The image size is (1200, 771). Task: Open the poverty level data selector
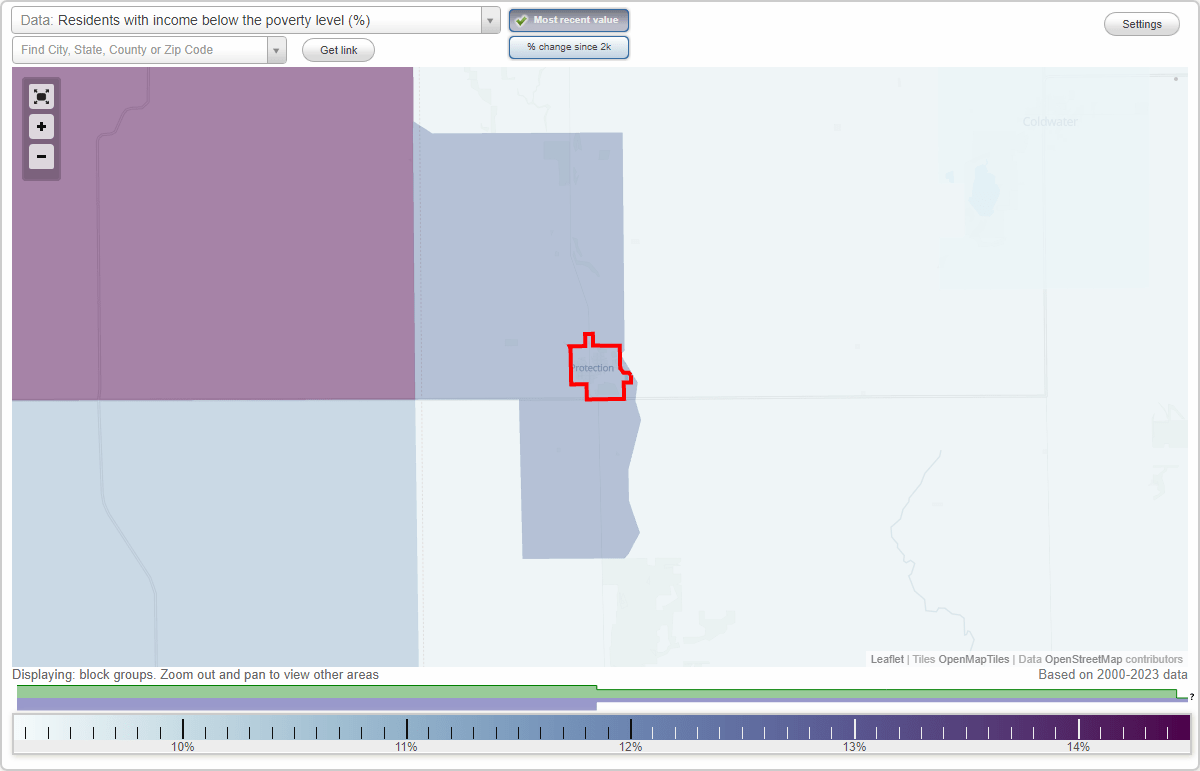pos(250,19)
